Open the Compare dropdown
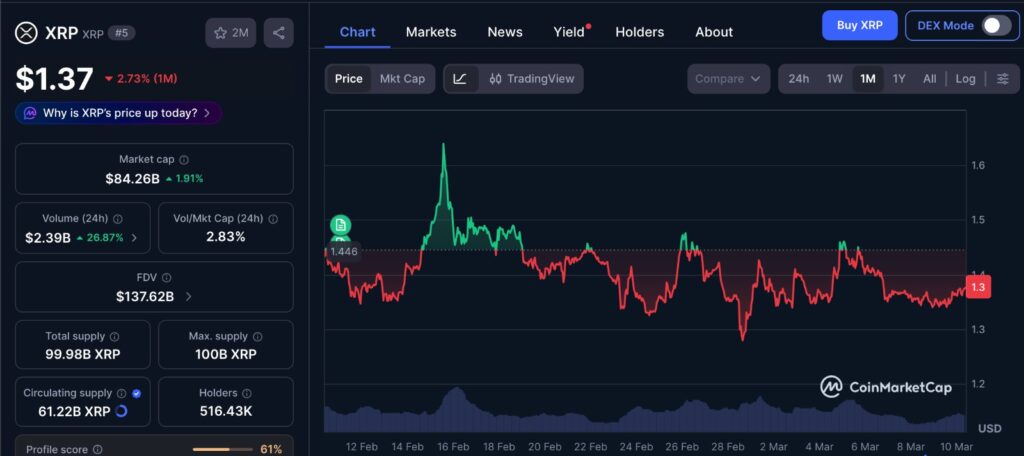This screenshot has height=456, width=1024. [728, 79]
